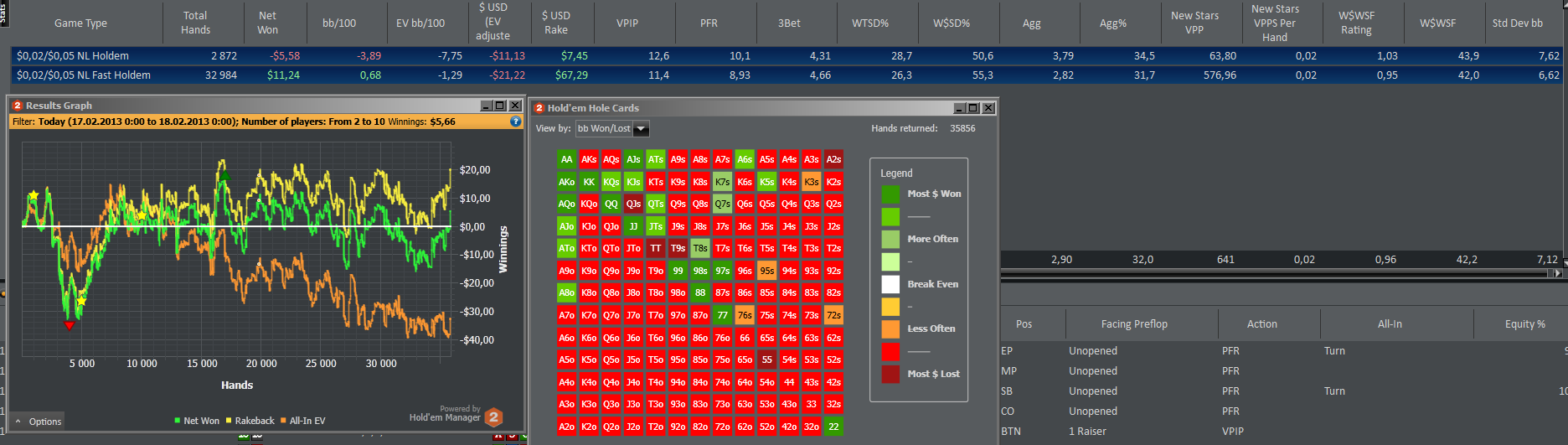
Task: Click the Hold'em Hole Cards window title icon
Action: pos(539,108)
